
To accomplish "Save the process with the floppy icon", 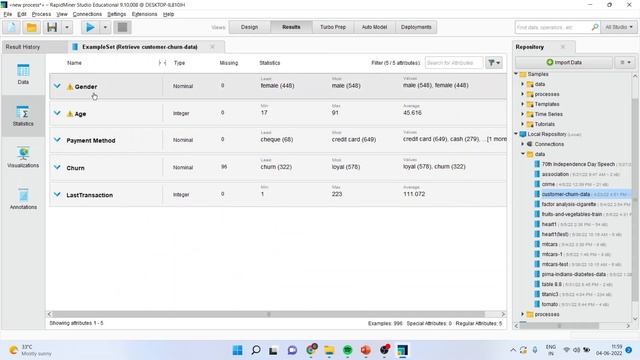I will tap(52, 27).
